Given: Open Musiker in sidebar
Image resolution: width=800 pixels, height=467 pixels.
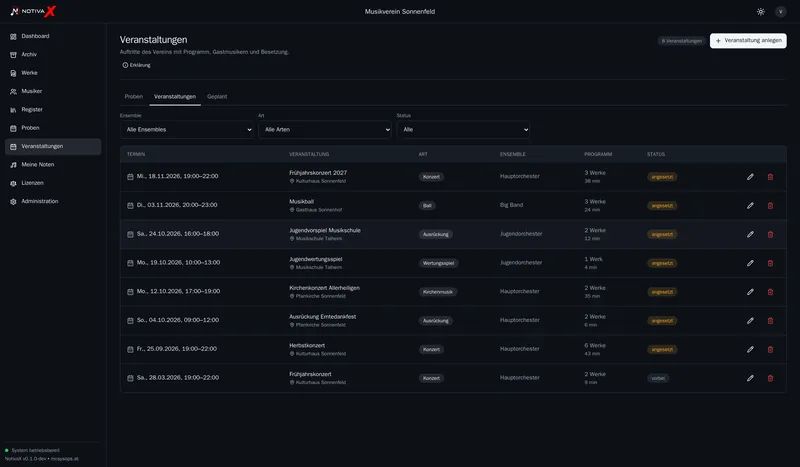Looking at the screenshot, I should (x=53, y=91).
